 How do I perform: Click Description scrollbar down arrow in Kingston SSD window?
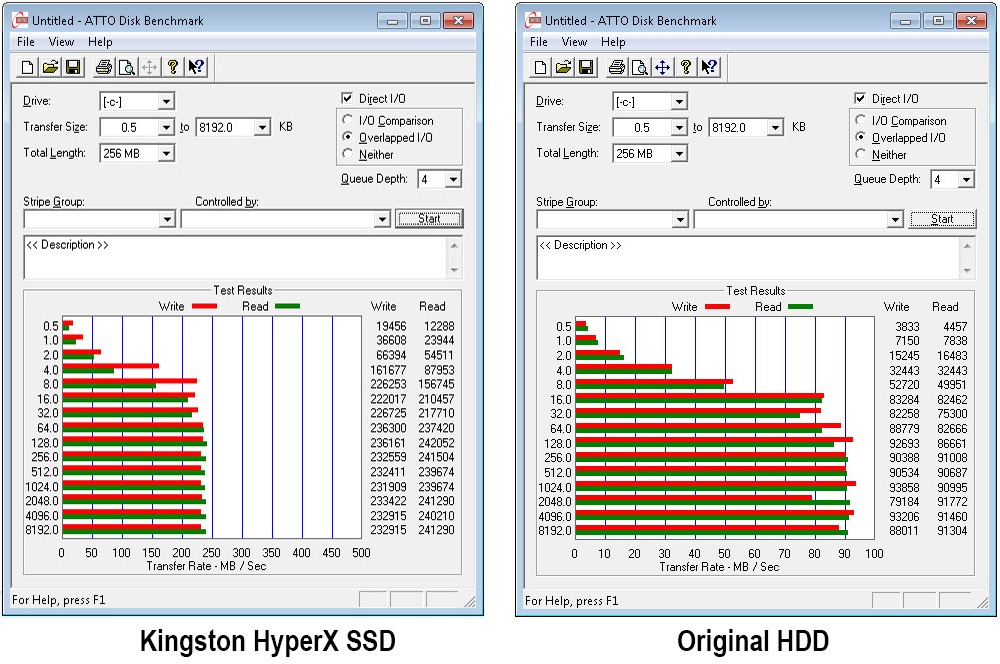454,270
